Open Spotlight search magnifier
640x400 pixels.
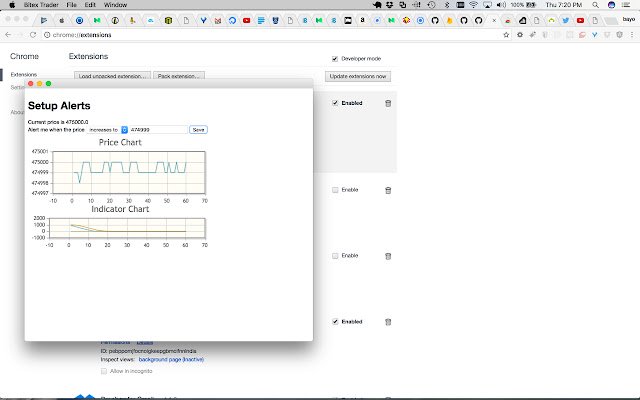pos(596,5)
